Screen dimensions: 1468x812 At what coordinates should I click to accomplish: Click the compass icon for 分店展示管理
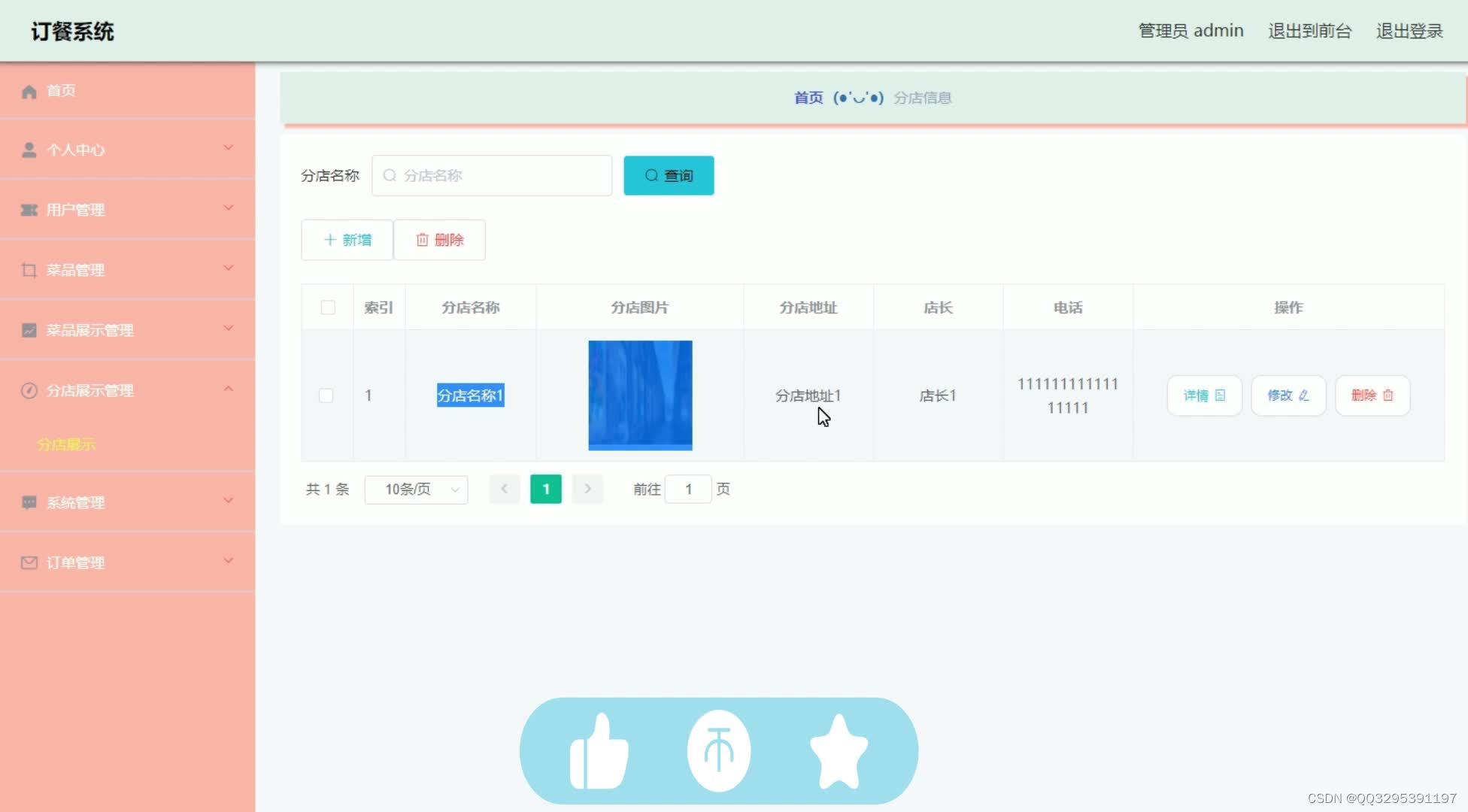(29, 390)
